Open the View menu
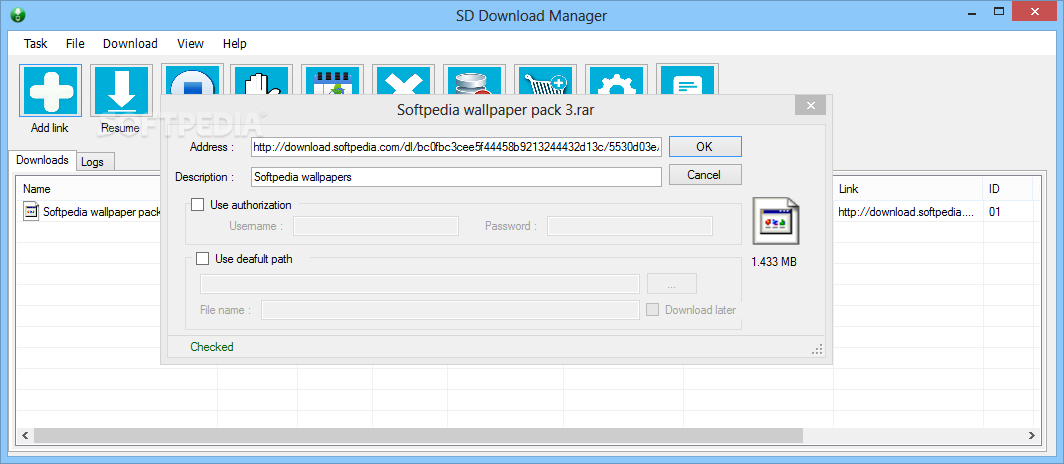The image size is (1064, 464). 191,43
